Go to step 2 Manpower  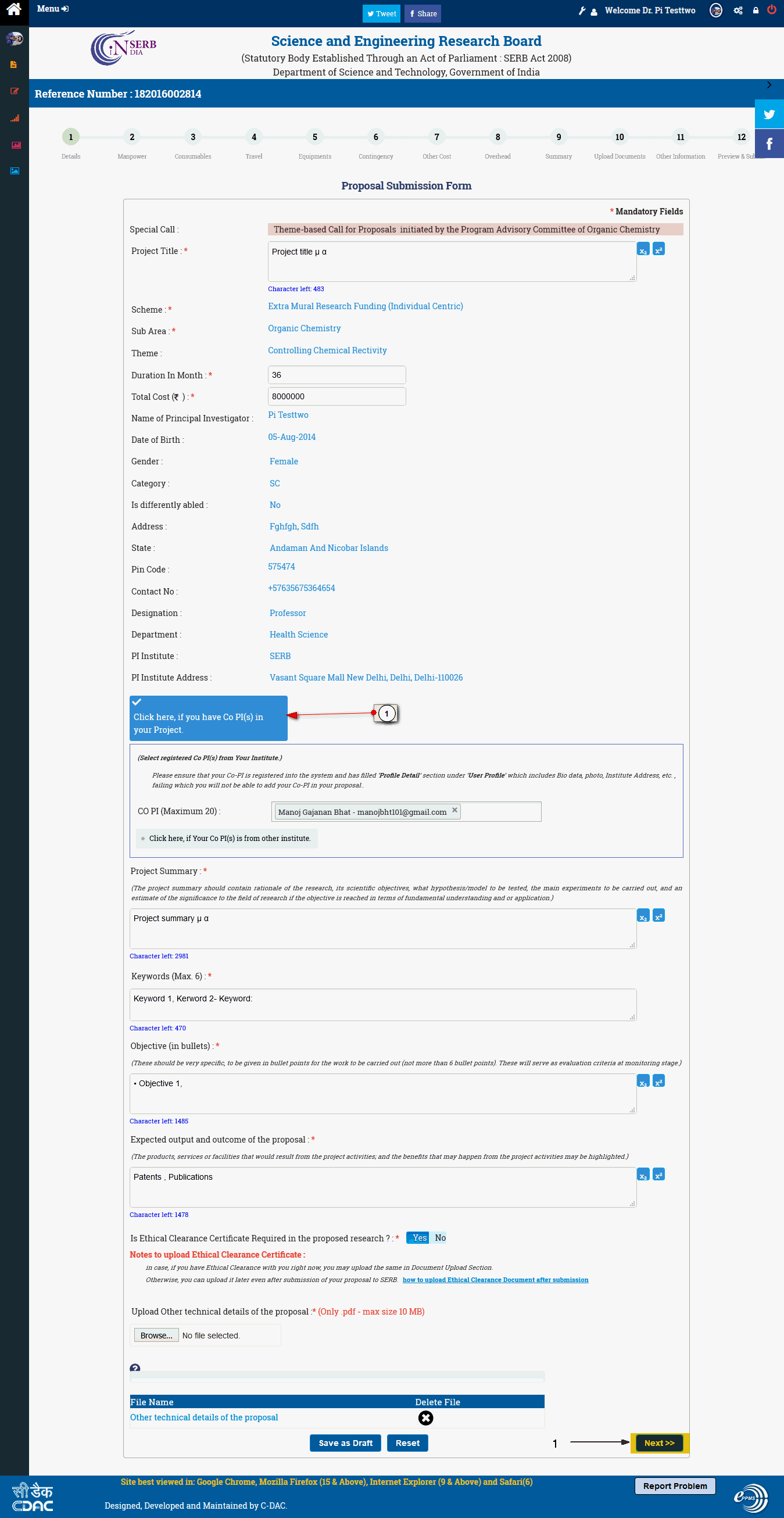pyautogui.click(x=132, y=137)
